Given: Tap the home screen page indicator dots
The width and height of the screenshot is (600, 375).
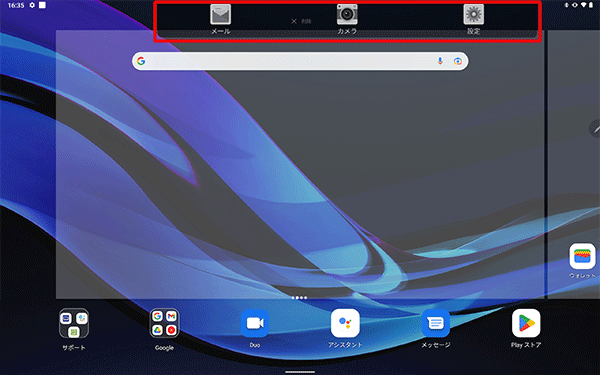Looking at the screenshot, I should (299, 298).
